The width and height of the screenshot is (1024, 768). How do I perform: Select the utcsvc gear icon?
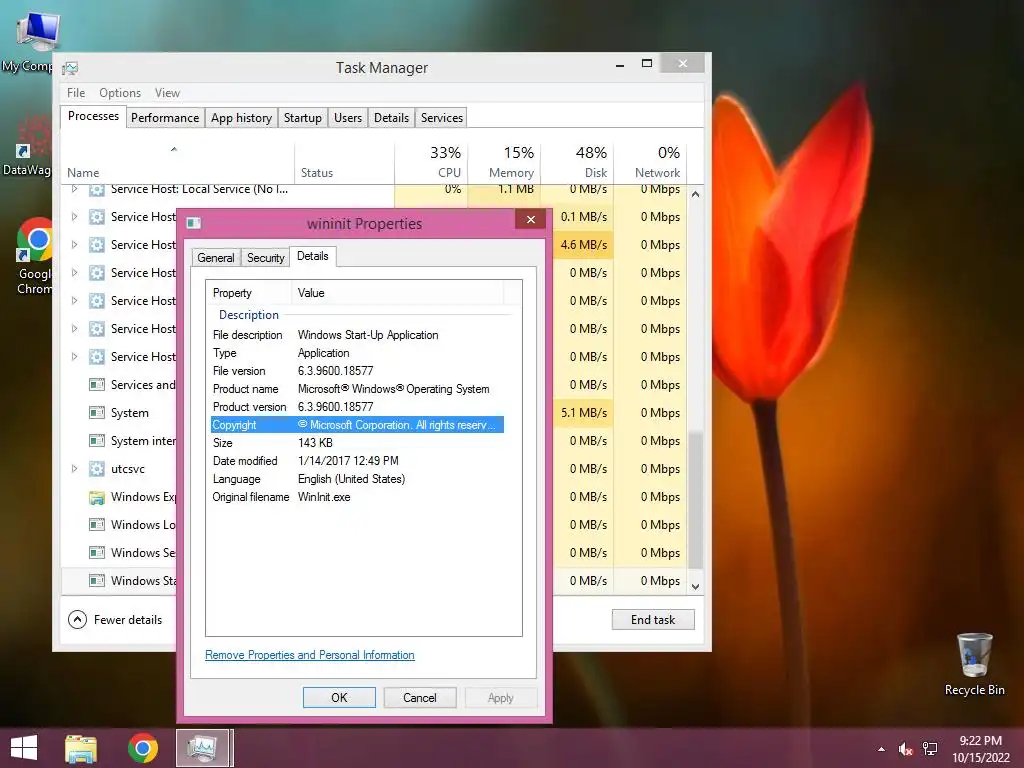click(97, 469)
